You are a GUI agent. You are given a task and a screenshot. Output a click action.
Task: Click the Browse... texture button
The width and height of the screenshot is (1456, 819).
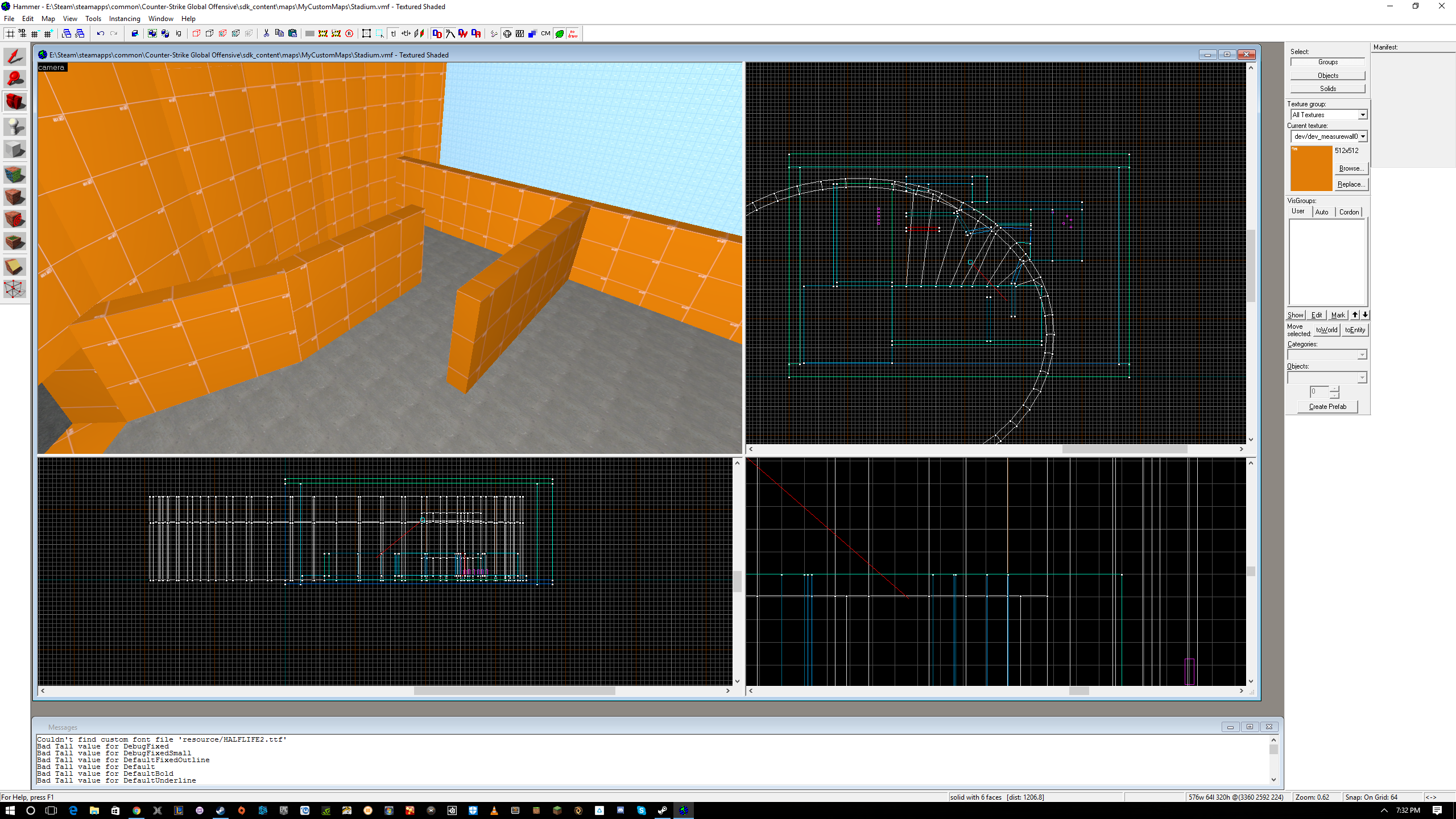tap(1351, 168)
